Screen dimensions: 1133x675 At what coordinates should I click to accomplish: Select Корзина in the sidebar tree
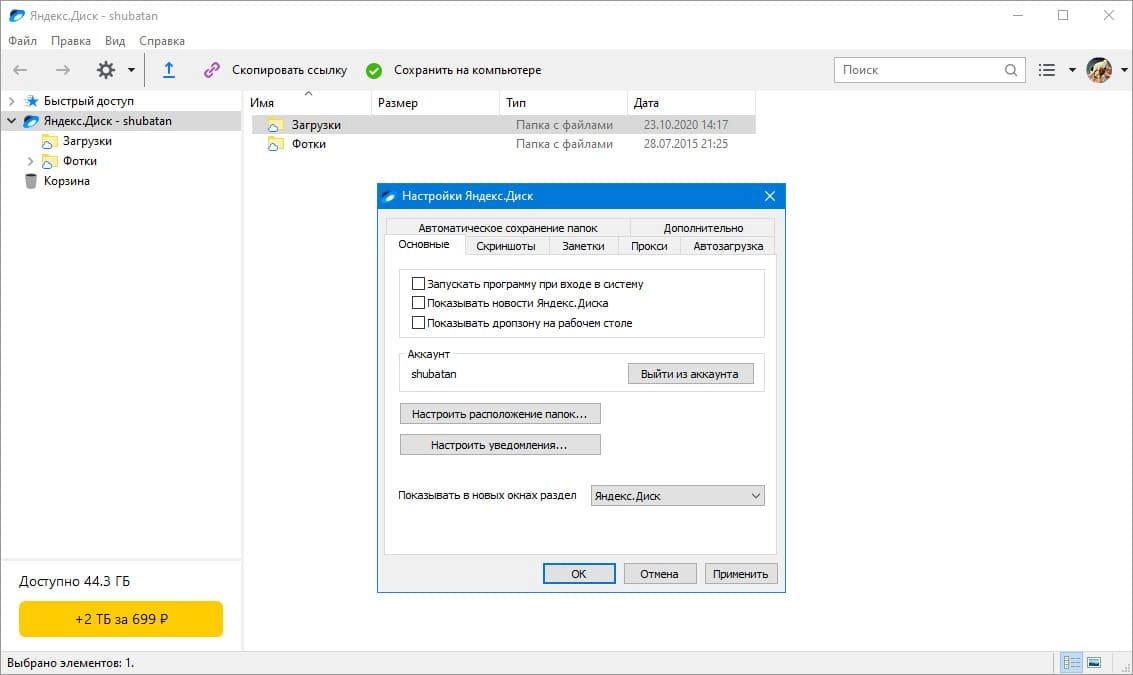tap(66, 181)
